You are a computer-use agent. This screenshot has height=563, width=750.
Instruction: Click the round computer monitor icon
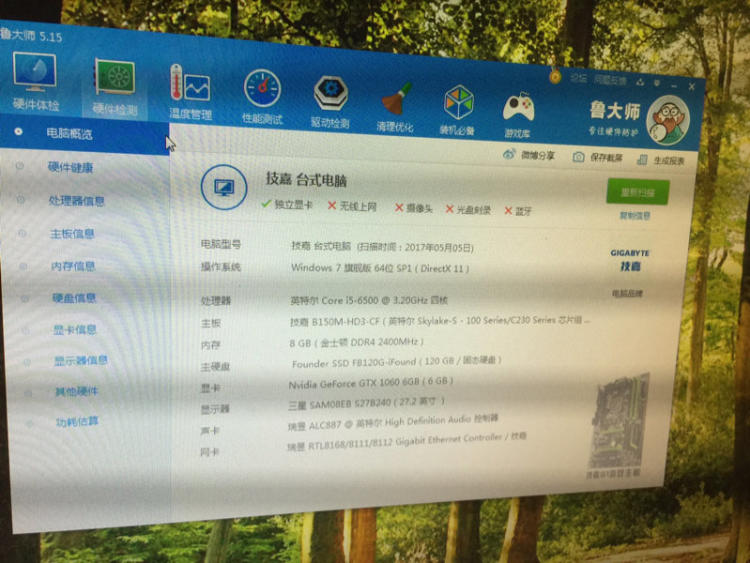click(x=224, y=187)
